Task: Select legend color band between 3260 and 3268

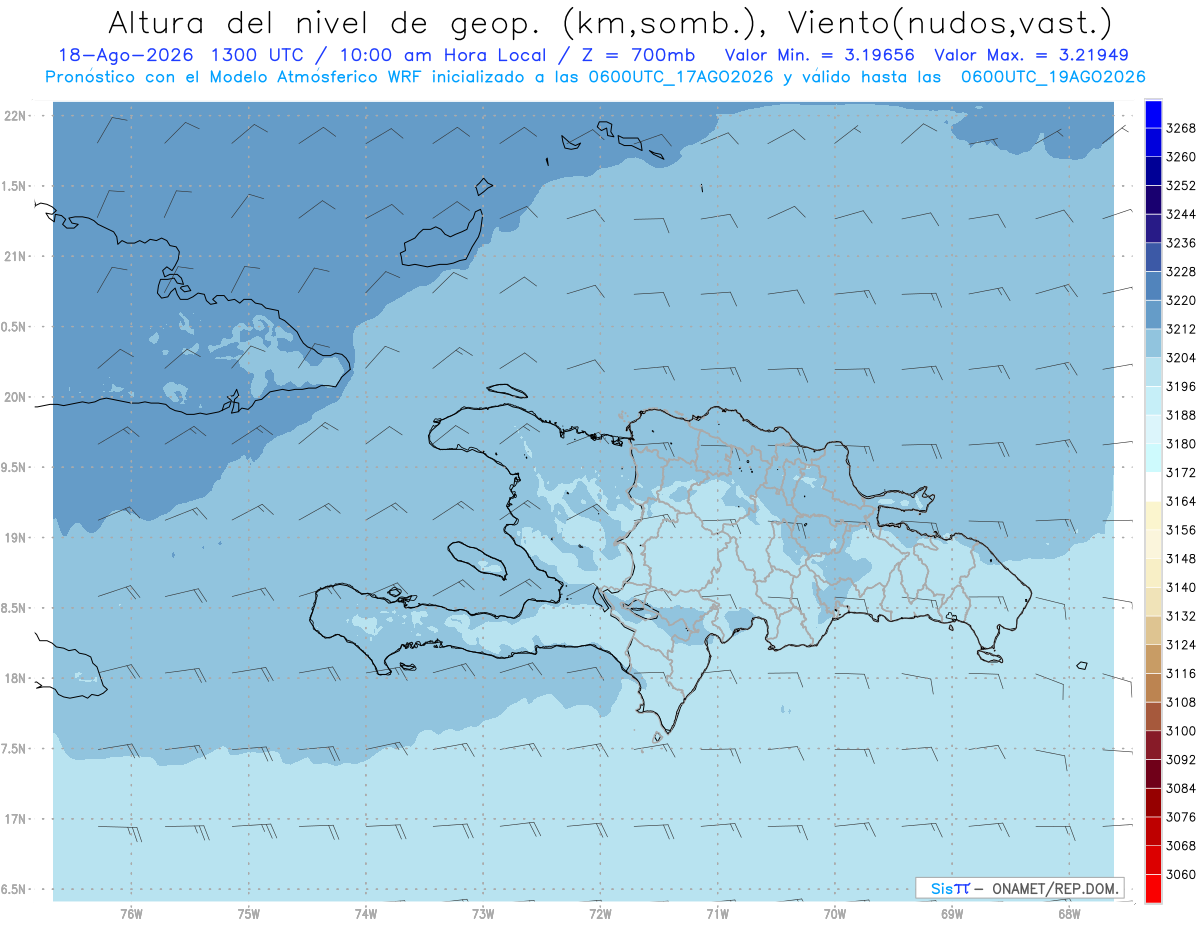Action: point(1153,143)
